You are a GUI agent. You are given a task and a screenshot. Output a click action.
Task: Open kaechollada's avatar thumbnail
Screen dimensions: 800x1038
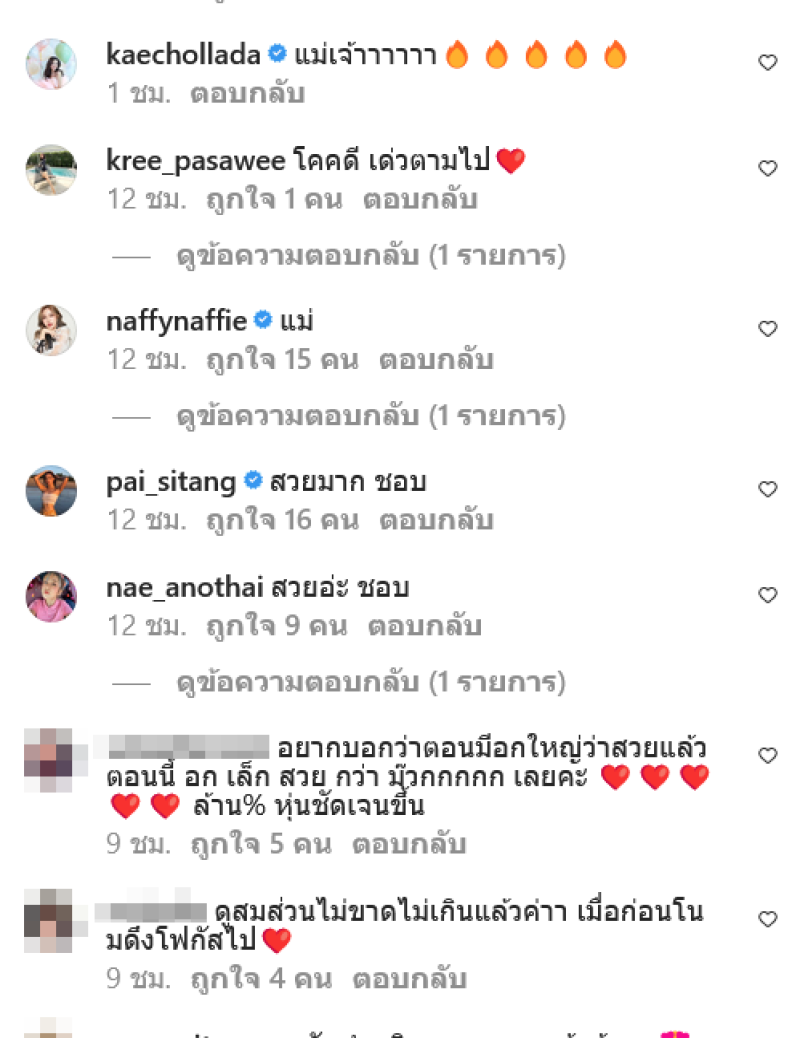[x=51, y=64]
